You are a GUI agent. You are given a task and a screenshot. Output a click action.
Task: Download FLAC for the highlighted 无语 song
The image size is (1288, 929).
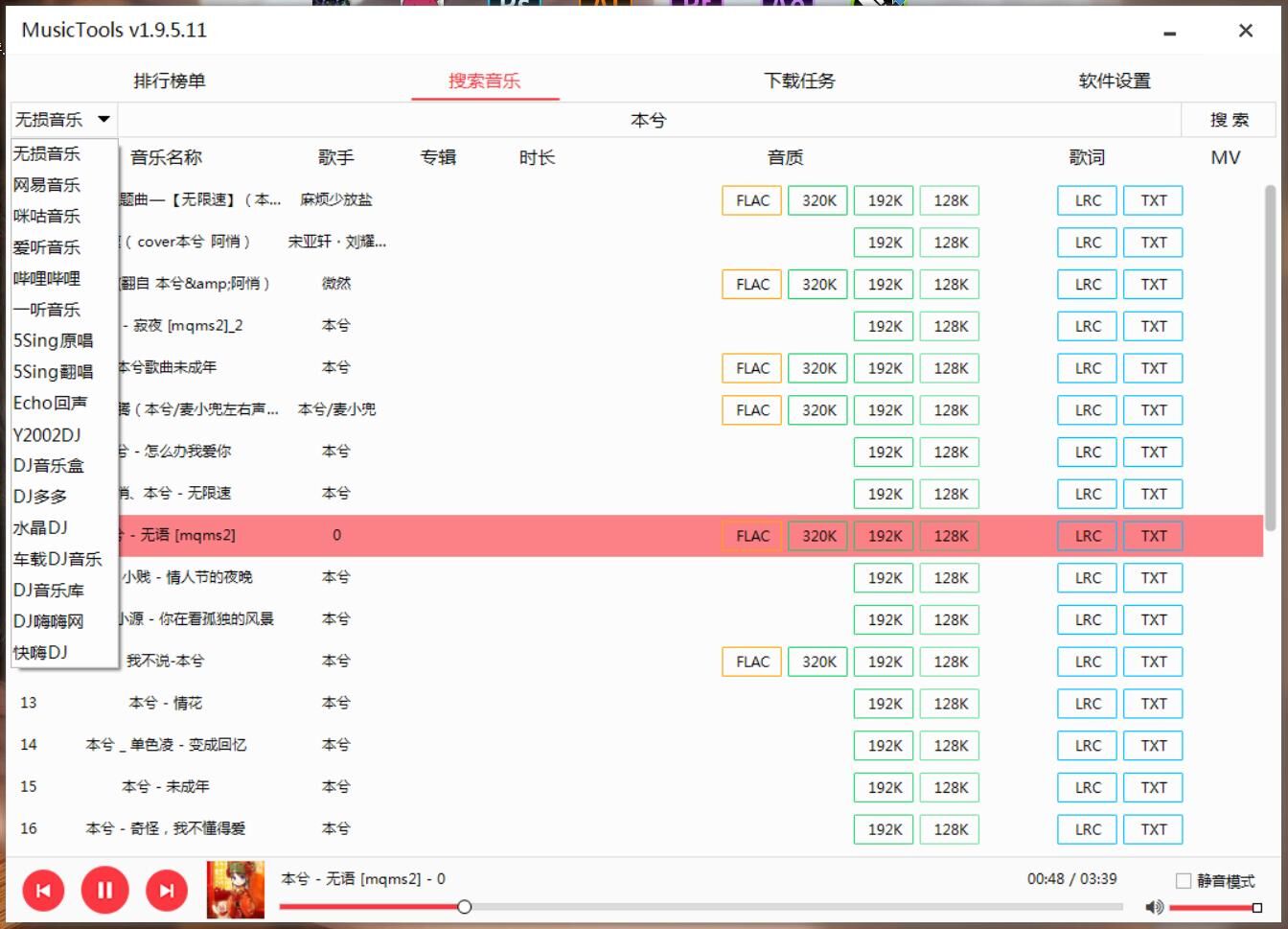752,536
